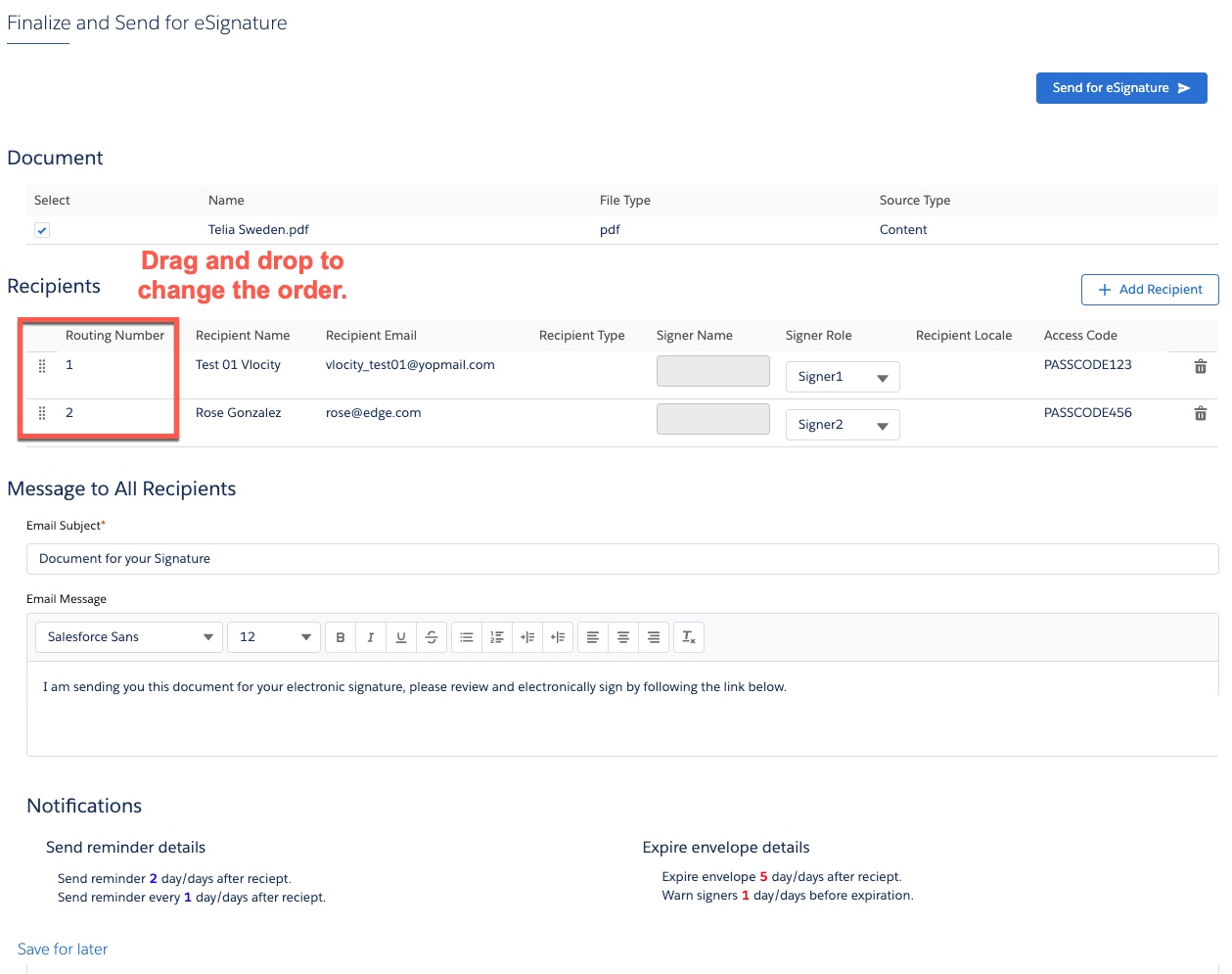Click the Telia Sweden.pdf document name
Screen dimensions: 1232x974
coord(258,230)
